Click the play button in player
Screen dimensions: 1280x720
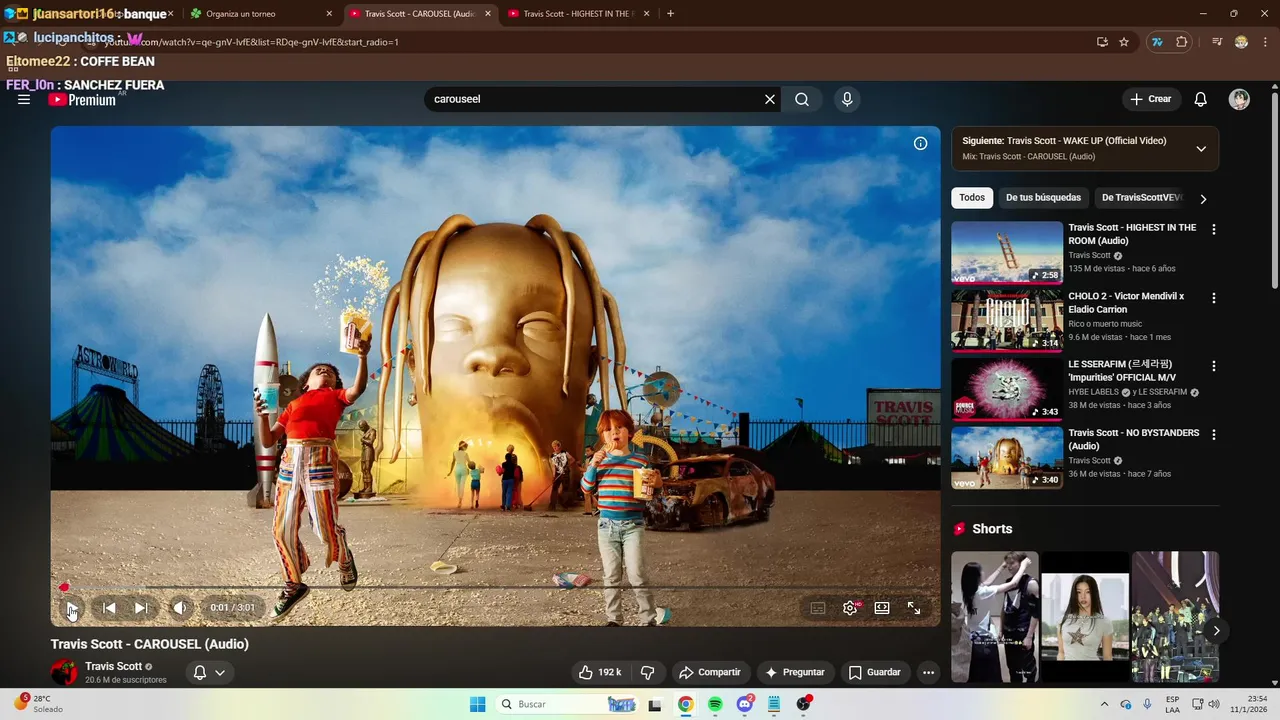(x=72, y=608)
